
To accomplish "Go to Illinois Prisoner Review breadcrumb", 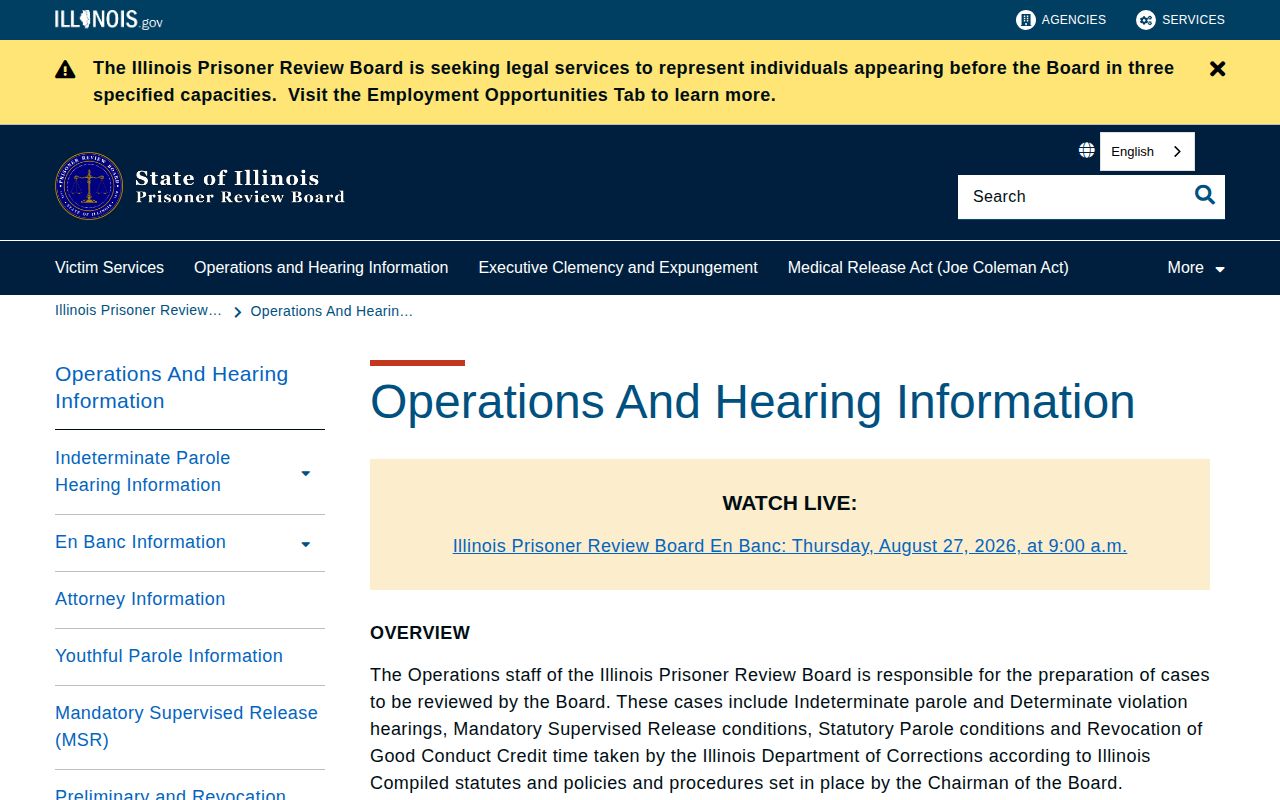I will pos(138,310).
